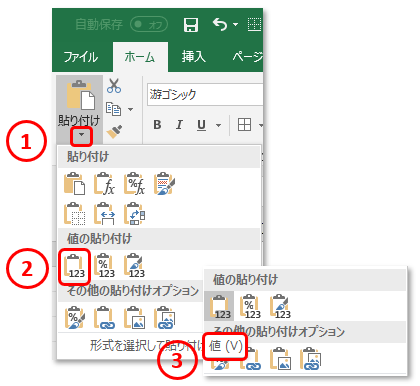Image resolution: width=420 pixels, height=386 pixels.
Task: Click the Copy icon
Action: (x=113, y=109)
